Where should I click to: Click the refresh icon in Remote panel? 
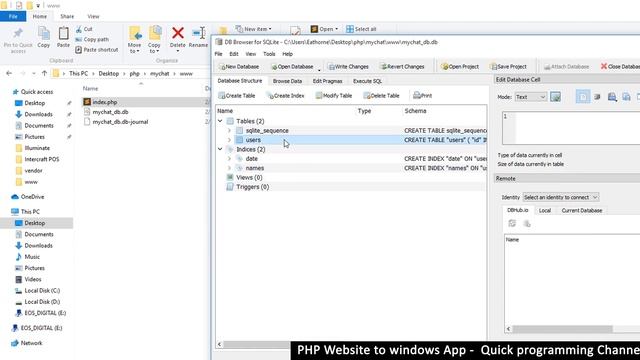click(x=512, y=223)
